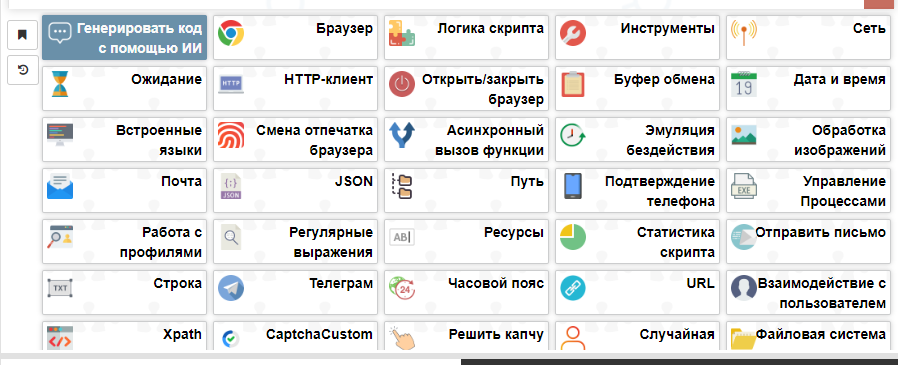
Task: Open the Обработка изображений picture icon
Action: pos(744,135)
